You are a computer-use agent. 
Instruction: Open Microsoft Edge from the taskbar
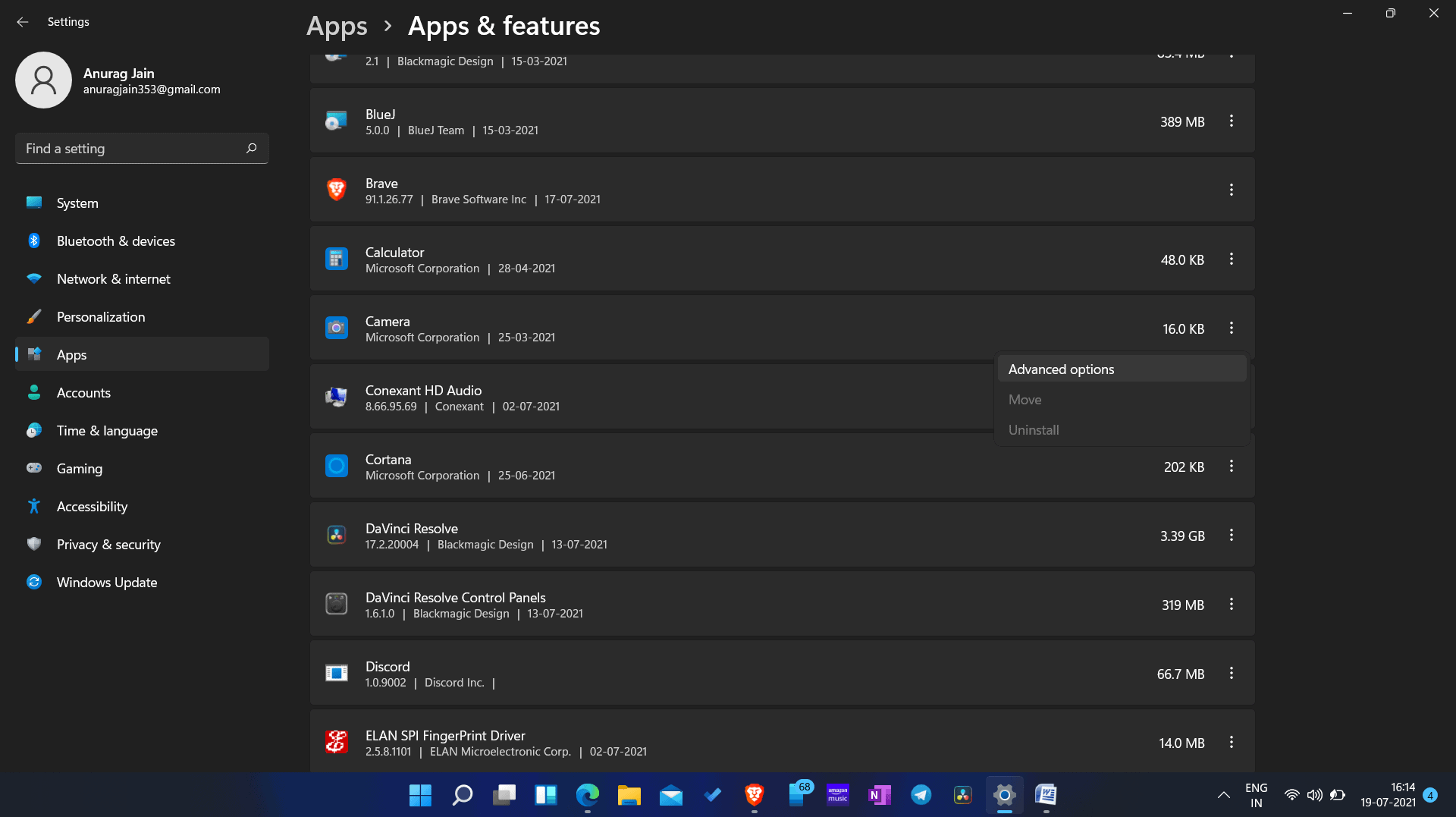point(587,795)
